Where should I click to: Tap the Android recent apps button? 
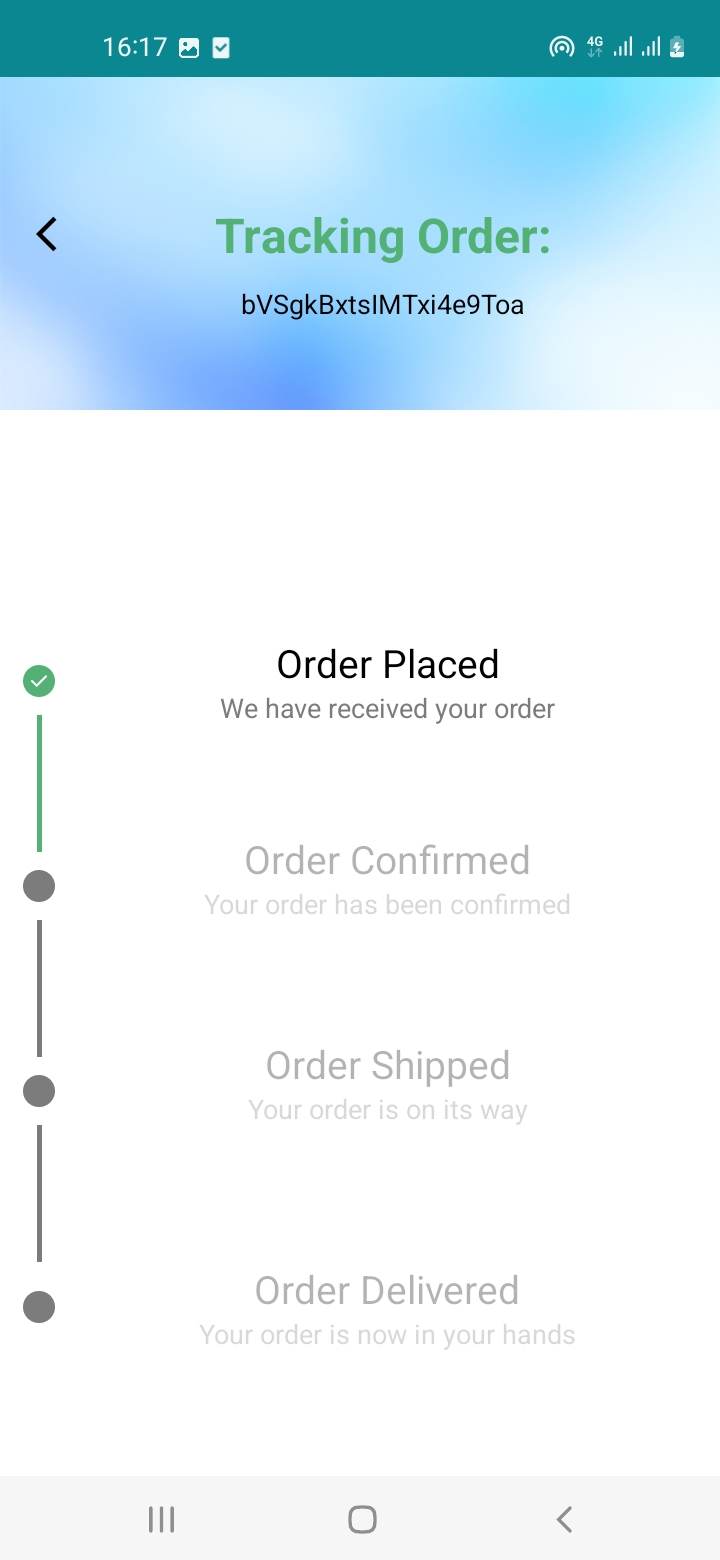(161, 1519)
